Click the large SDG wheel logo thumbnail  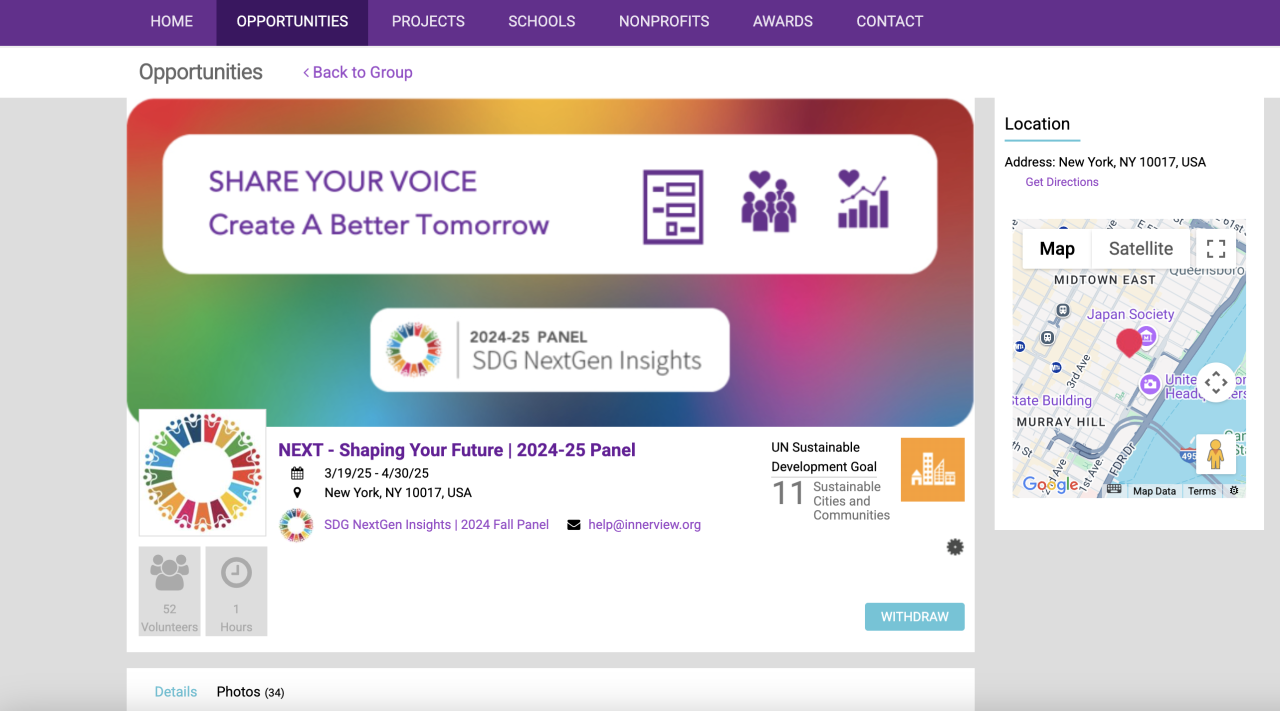(x=203, y=472)
